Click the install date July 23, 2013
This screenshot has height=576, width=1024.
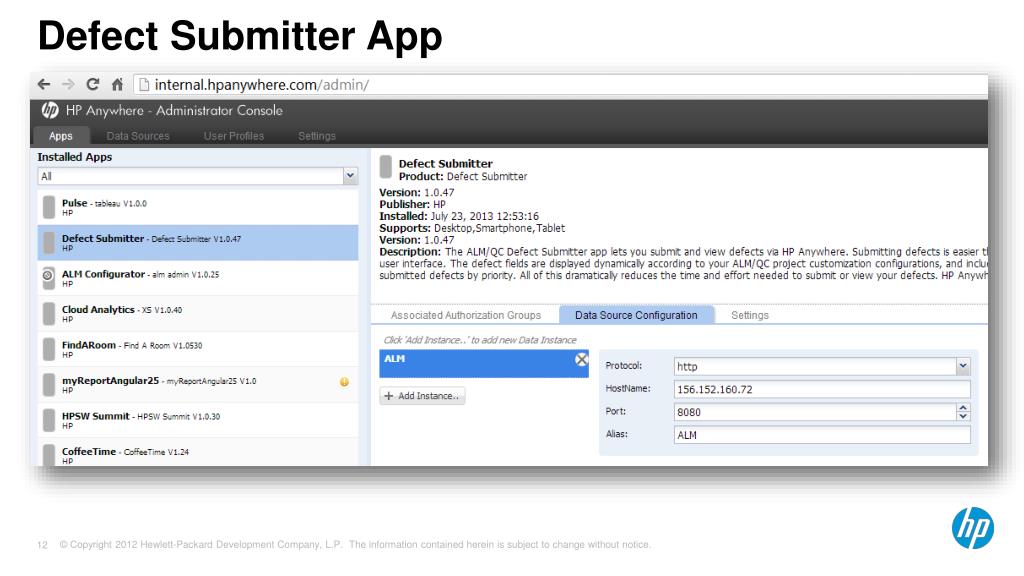[484, 216]
